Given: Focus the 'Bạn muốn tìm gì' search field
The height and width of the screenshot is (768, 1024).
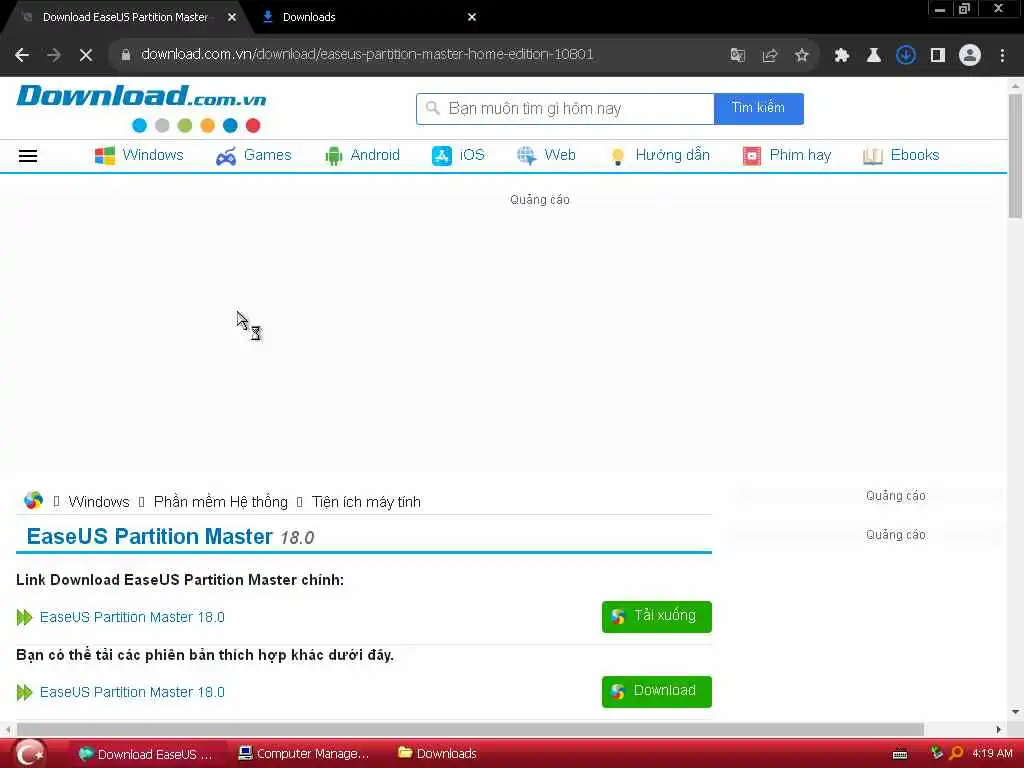Looking at the screenshot, I should pos(565,108).
